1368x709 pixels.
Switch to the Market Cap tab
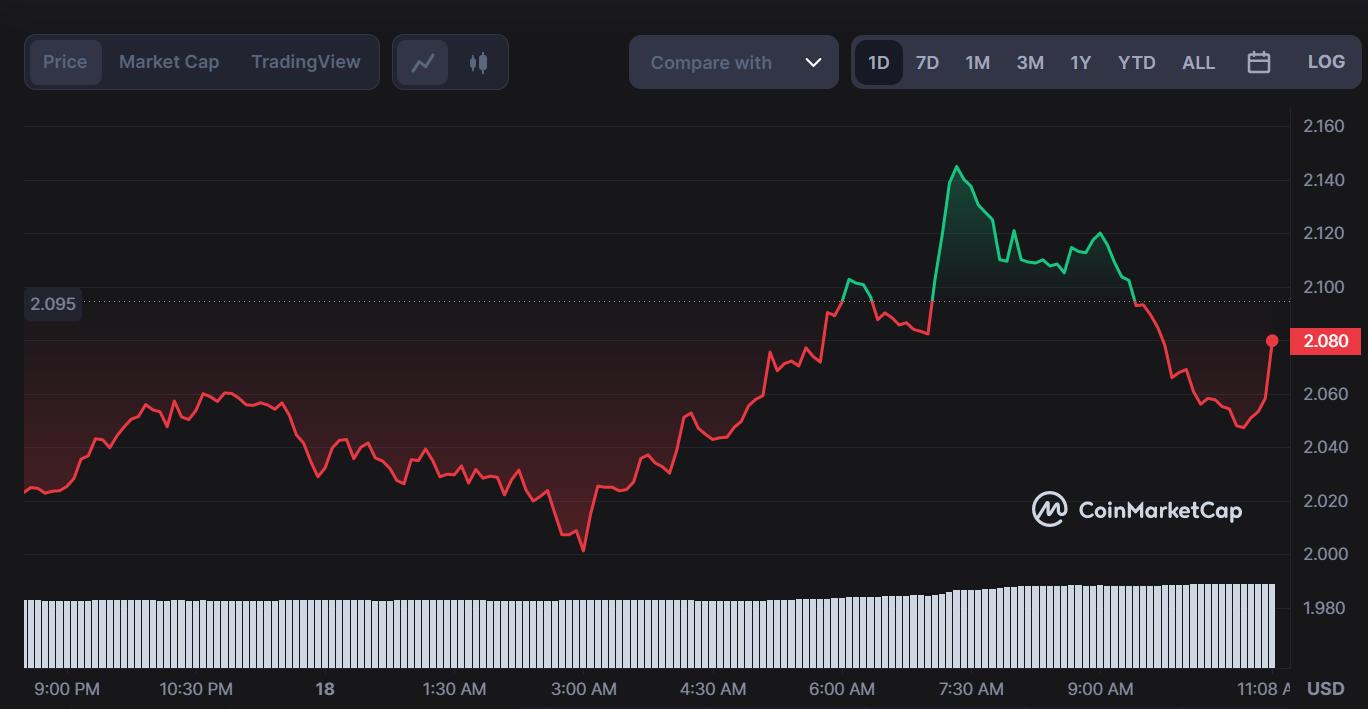pos(169,62)
